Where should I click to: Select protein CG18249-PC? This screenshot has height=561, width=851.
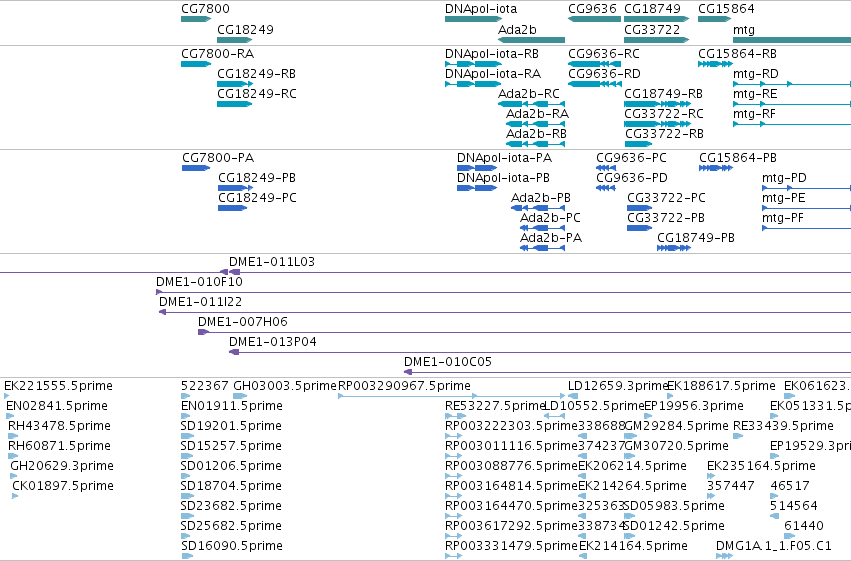[232, 208]
